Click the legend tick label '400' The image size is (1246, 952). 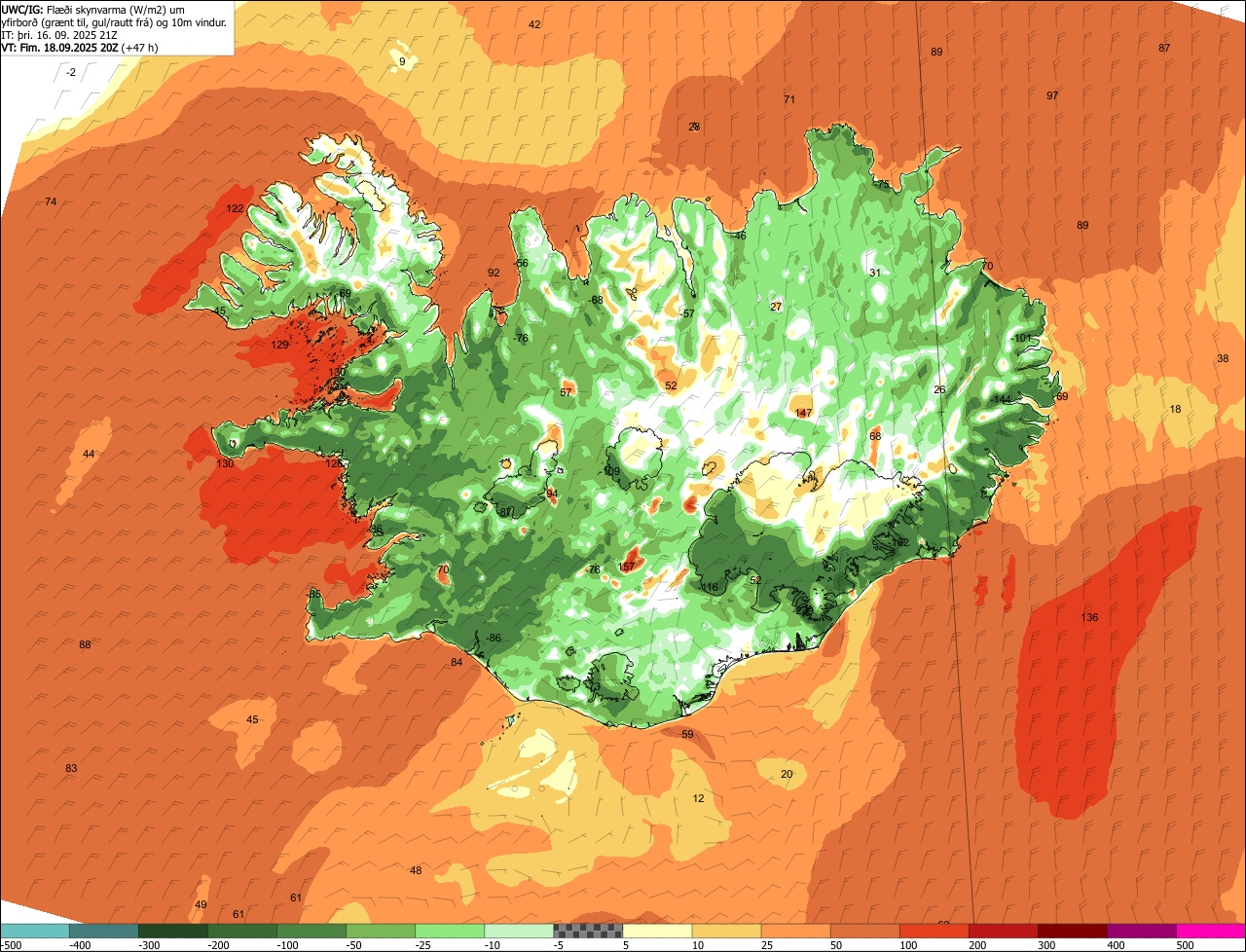[1117, 944]
